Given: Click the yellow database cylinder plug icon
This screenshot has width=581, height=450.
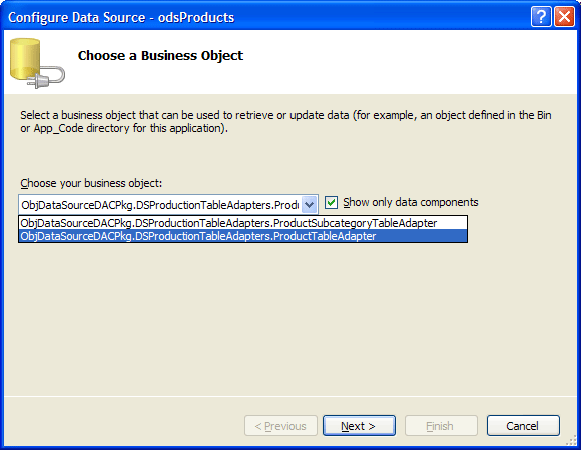Looking at the screenshot, I should [37, 63].
